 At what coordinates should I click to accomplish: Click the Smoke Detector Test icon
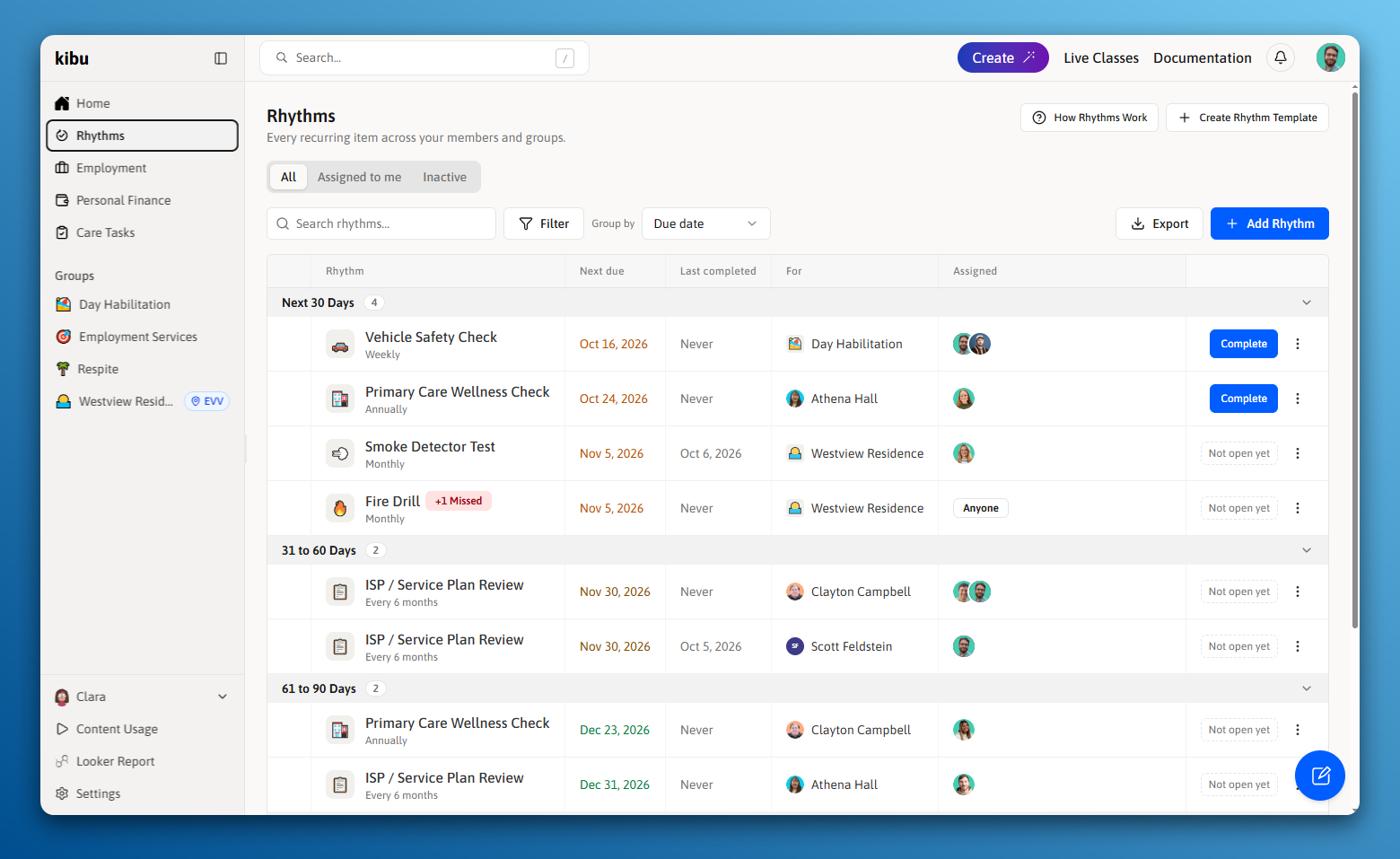[x=340, y=454]
